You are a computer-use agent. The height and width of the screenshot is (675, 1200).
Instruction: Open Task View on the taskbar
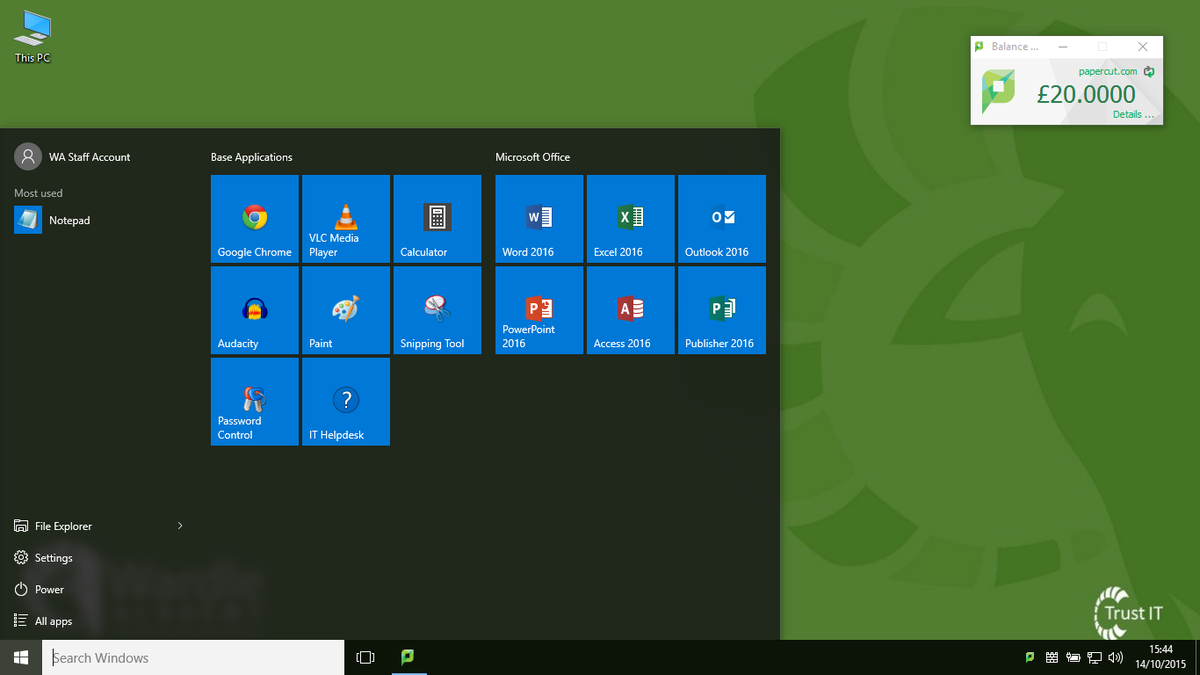click(x=366, y=657)
